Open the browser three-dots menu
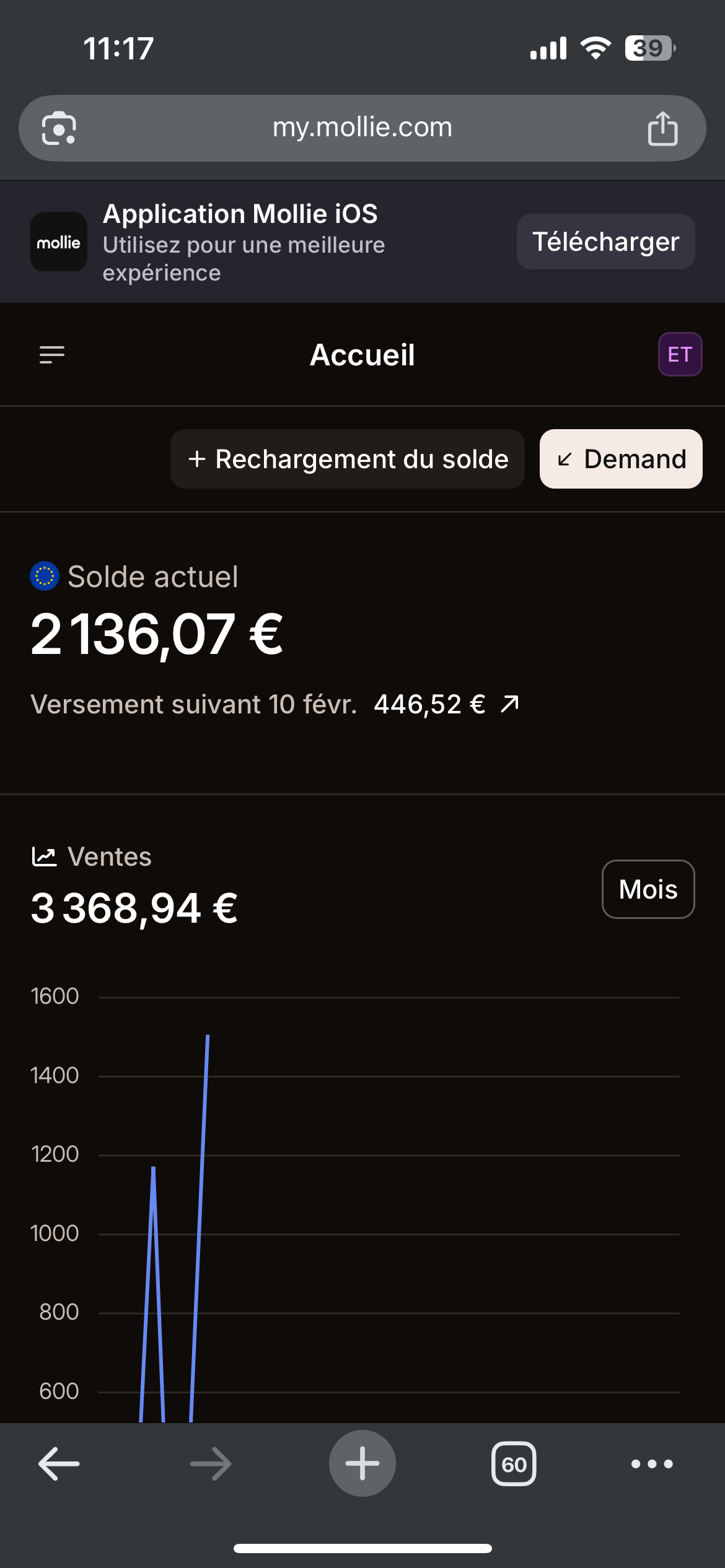 point(652,1464)
